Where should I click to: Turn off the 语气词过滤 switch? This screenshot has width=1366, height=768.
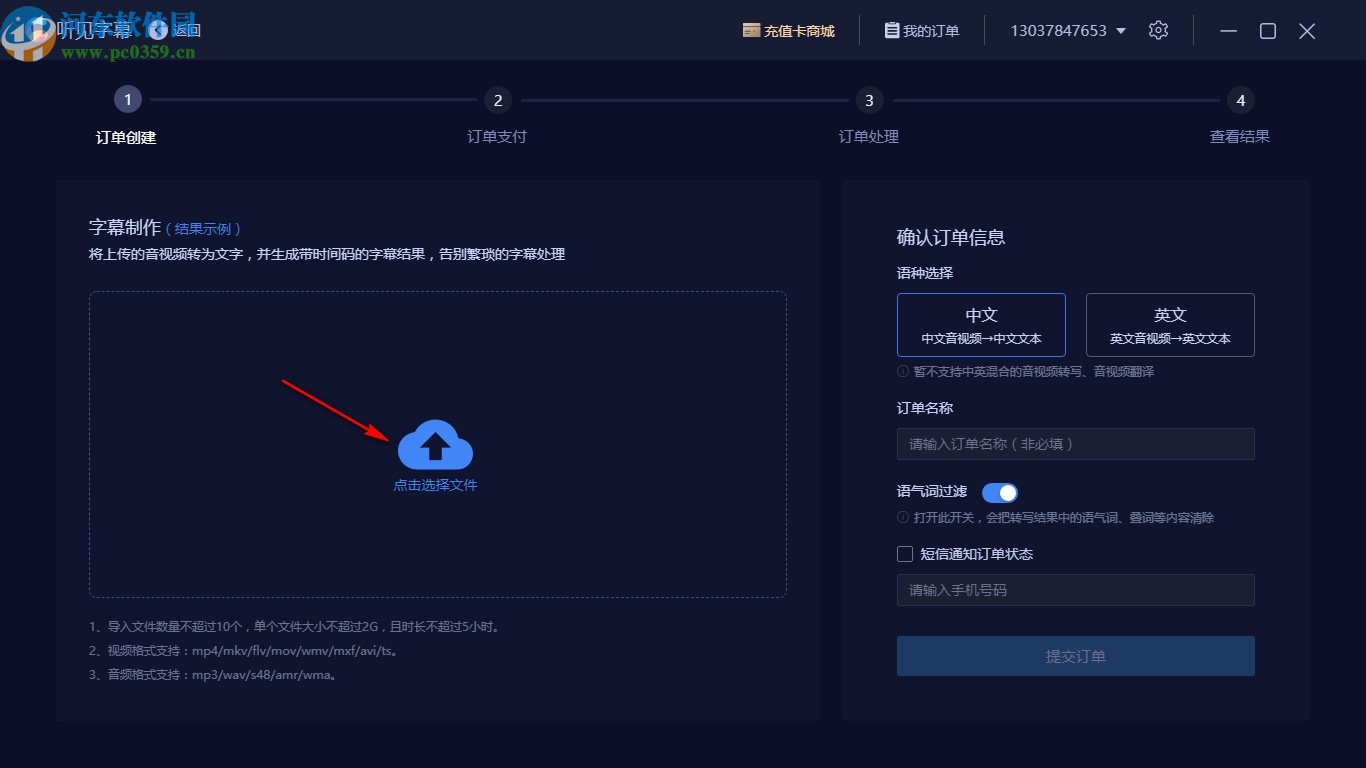click(x=1000, y=492)
